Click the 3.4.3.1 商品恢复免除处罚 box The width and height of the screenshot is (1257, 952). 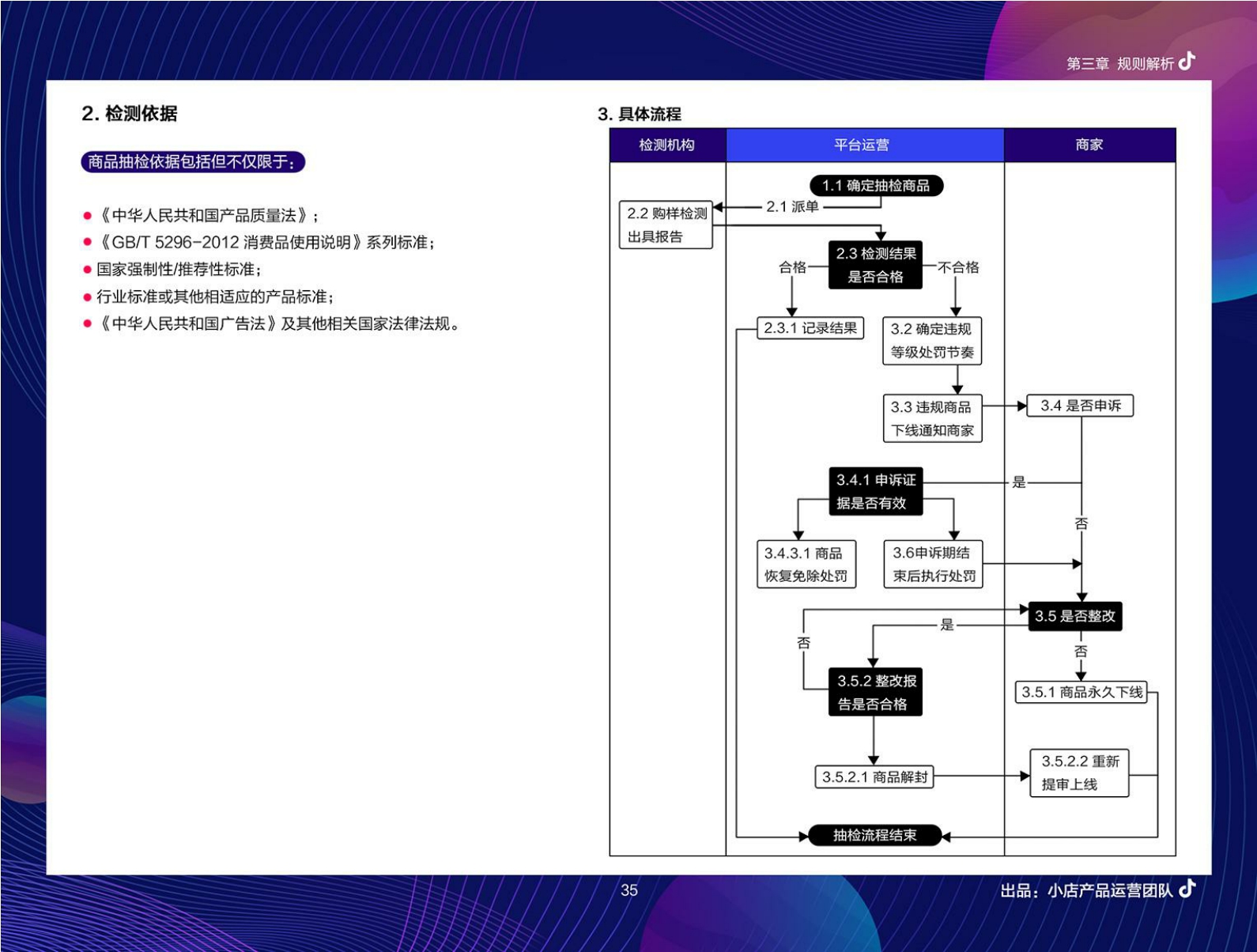(806, 565)
